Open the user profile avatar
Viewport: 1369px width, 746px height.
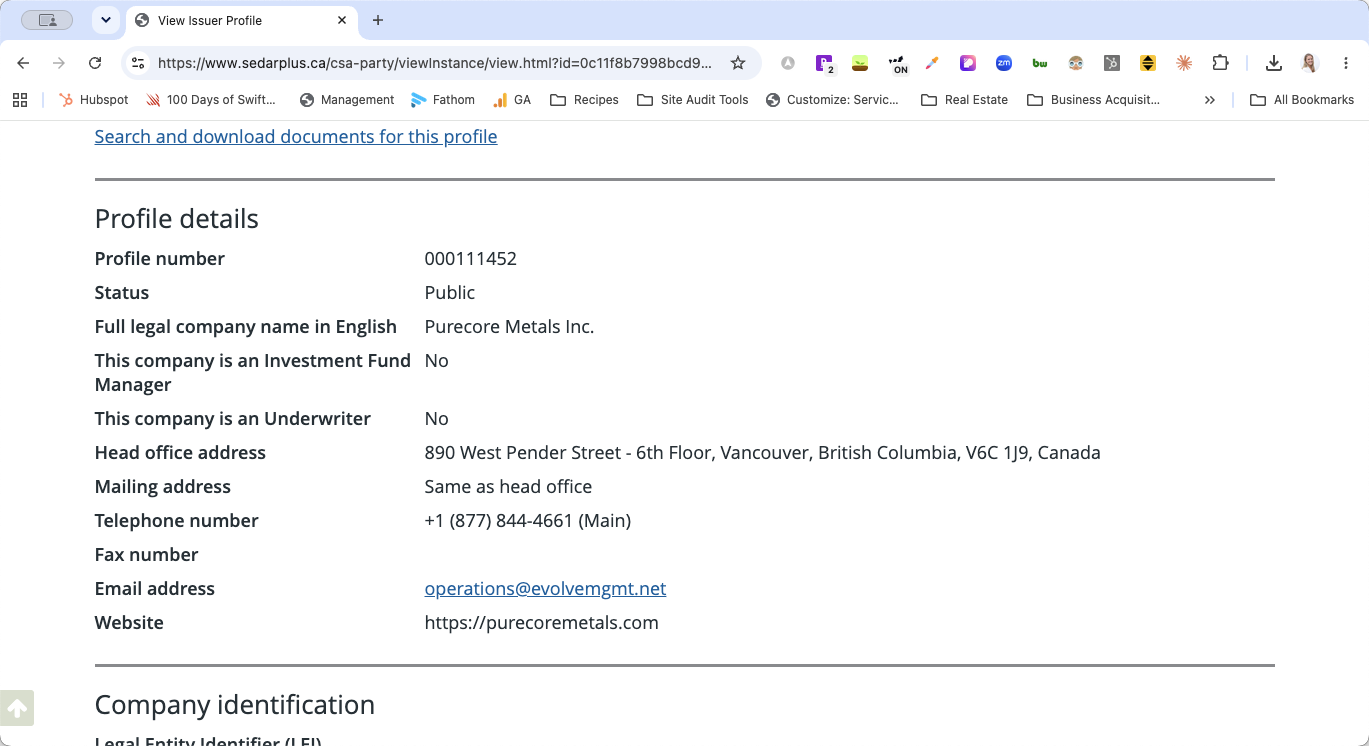[1309, 63]
